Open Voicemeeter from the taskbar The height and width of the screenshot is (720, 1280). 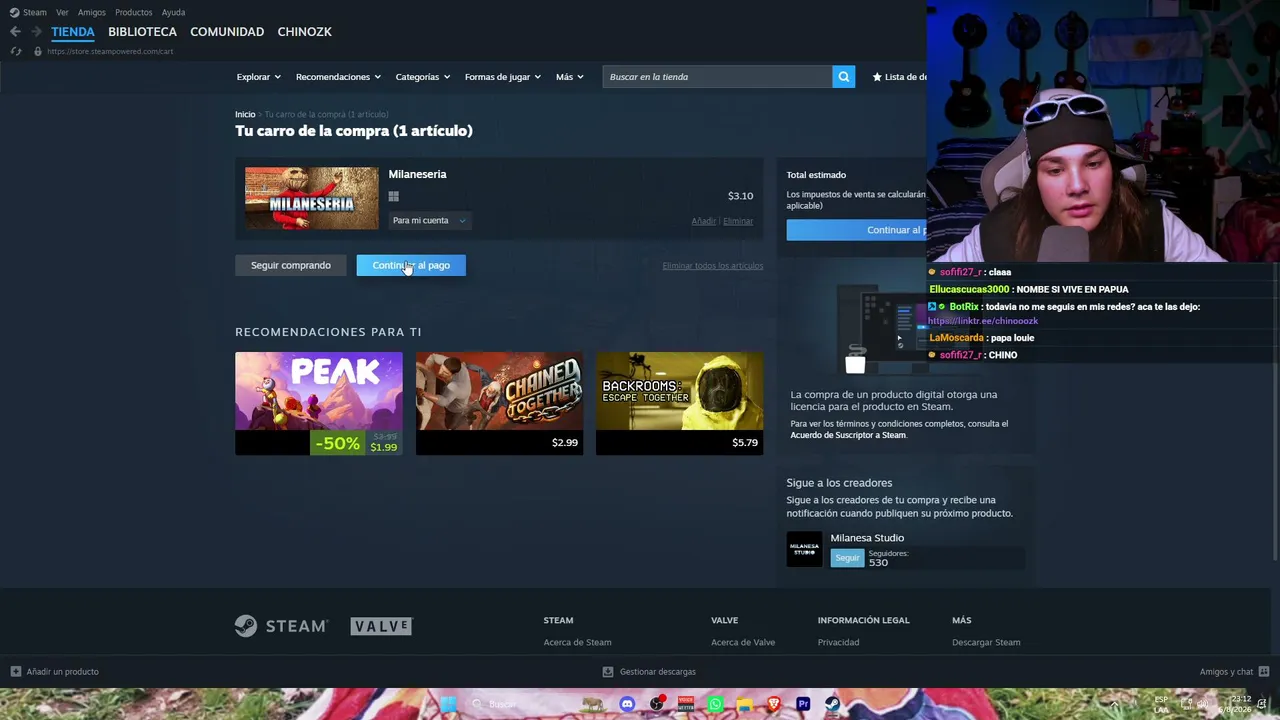[686, 704]
